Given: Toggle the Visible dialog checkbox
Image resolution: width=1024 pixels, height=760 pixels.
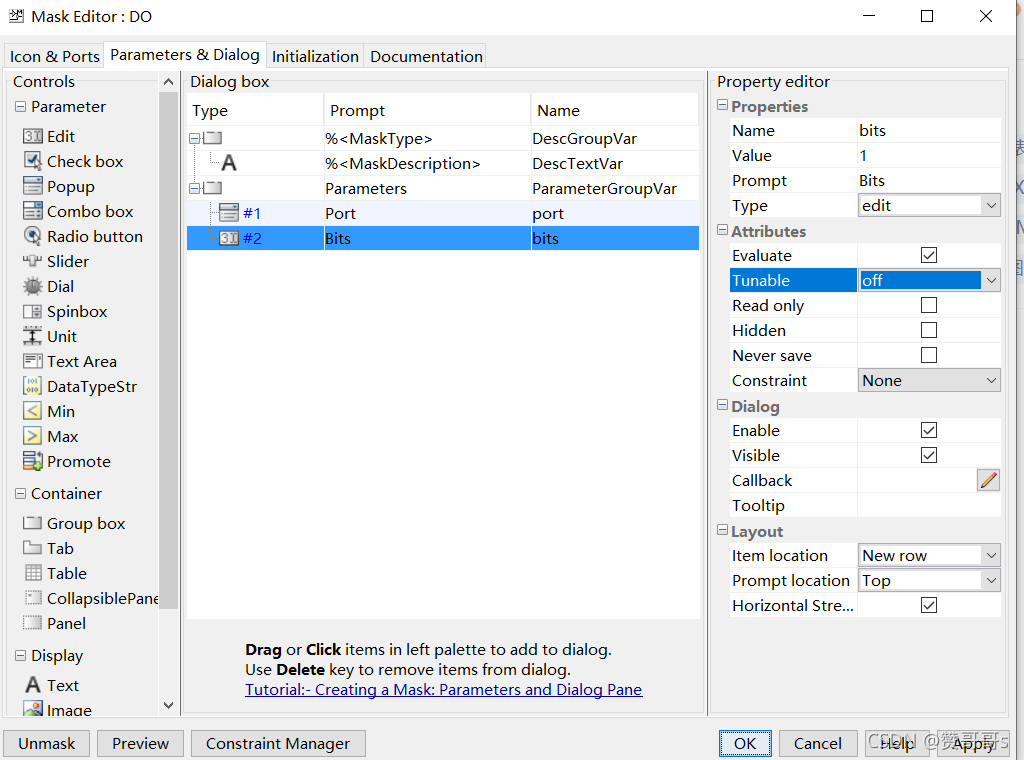Looking at the screenshot, I should click(x=929, y=455).
